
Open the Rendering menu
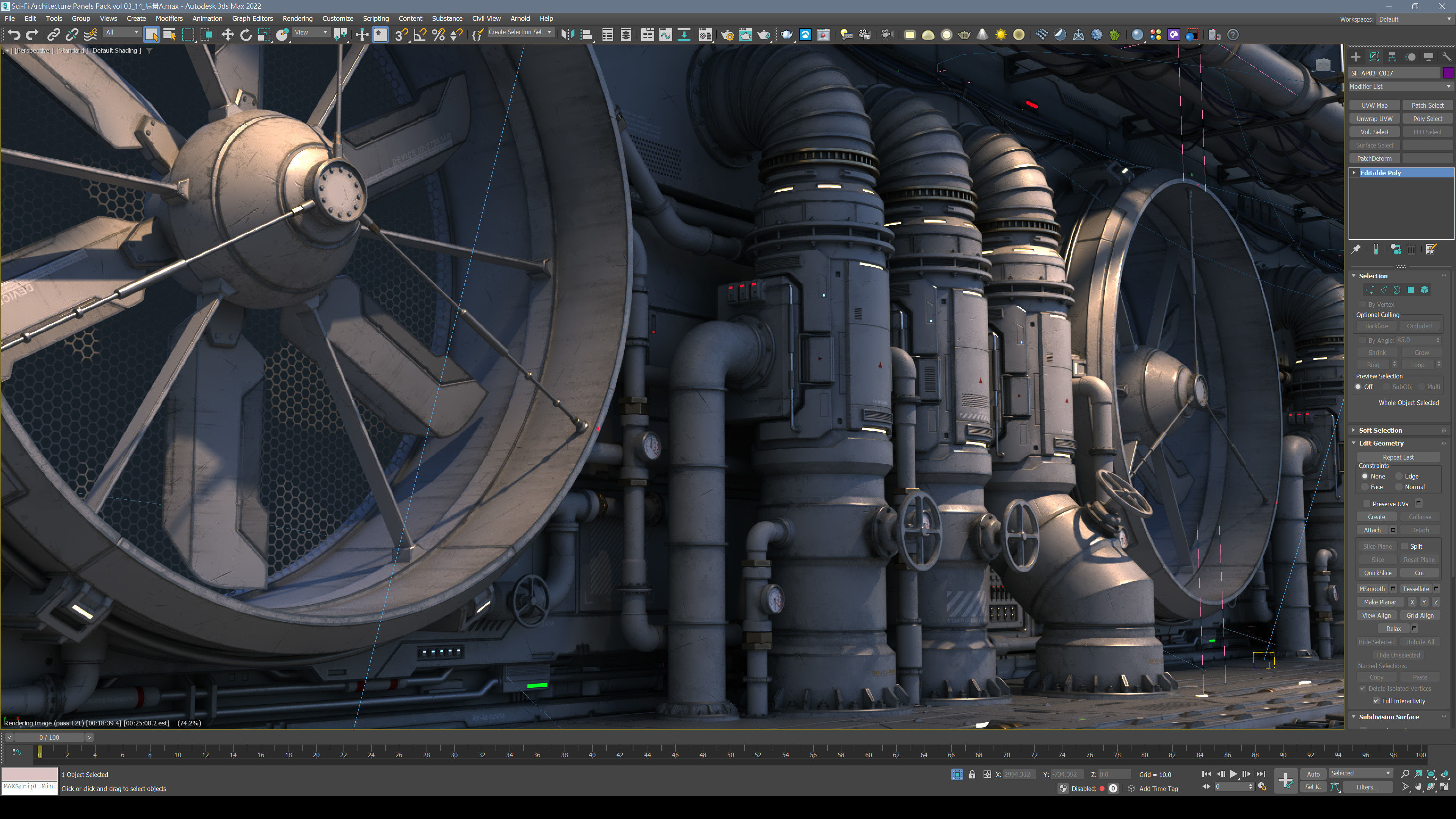click(297, 19)
